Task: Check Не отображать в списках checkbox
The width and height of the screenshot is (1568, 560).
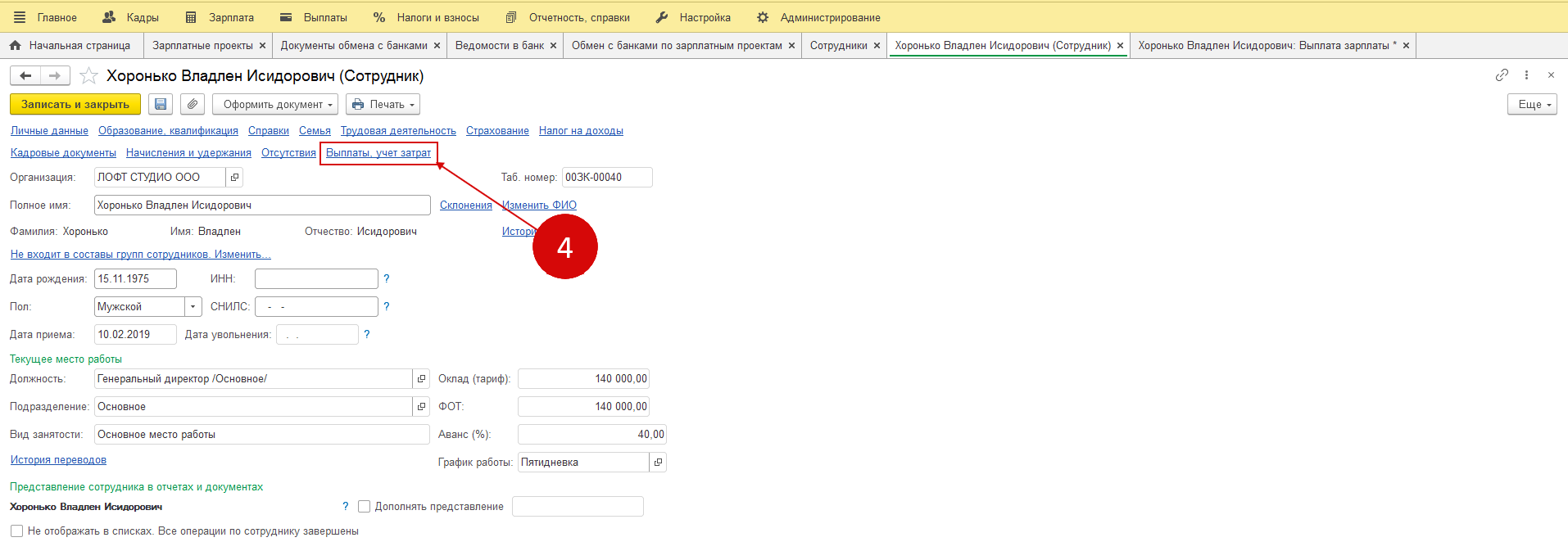Action: tap(16, 531)
